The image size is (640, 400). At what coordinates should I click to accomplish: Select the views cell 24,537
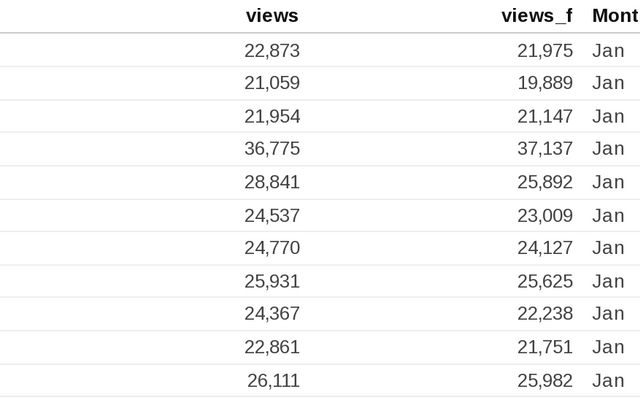272,216
